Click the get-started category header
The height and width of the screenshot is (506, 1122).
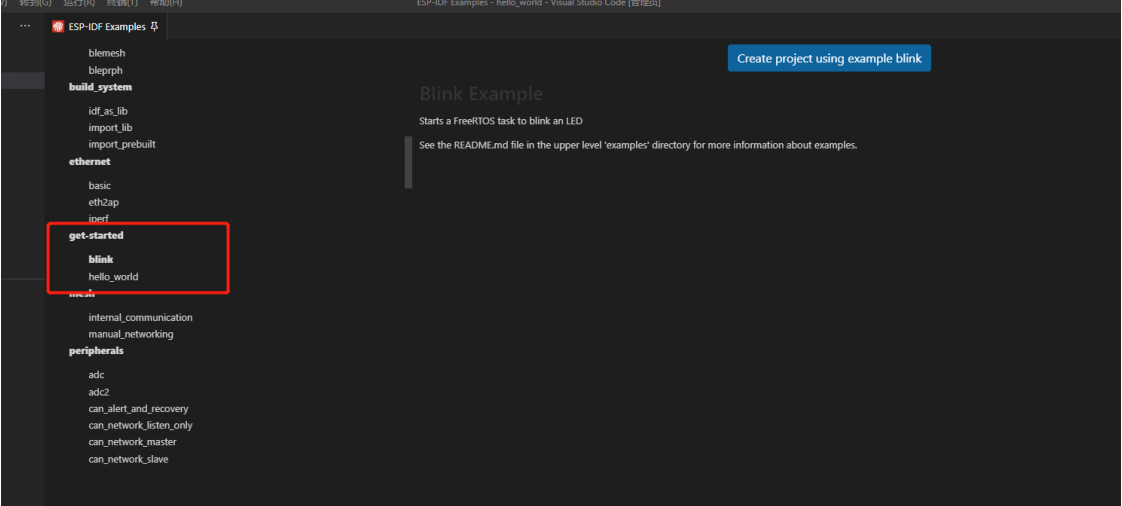pyautogui.click(x=96, y=235)
